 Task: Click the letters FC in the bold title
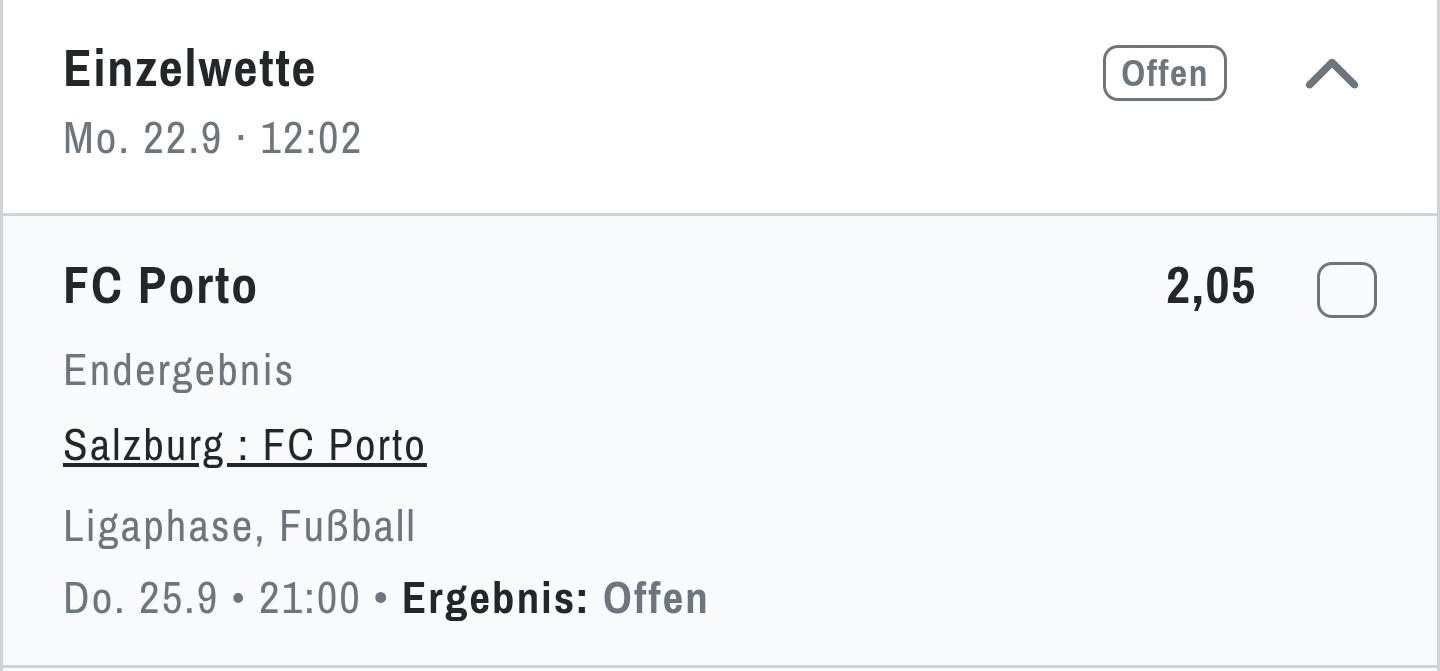click(x=92, y=287)
